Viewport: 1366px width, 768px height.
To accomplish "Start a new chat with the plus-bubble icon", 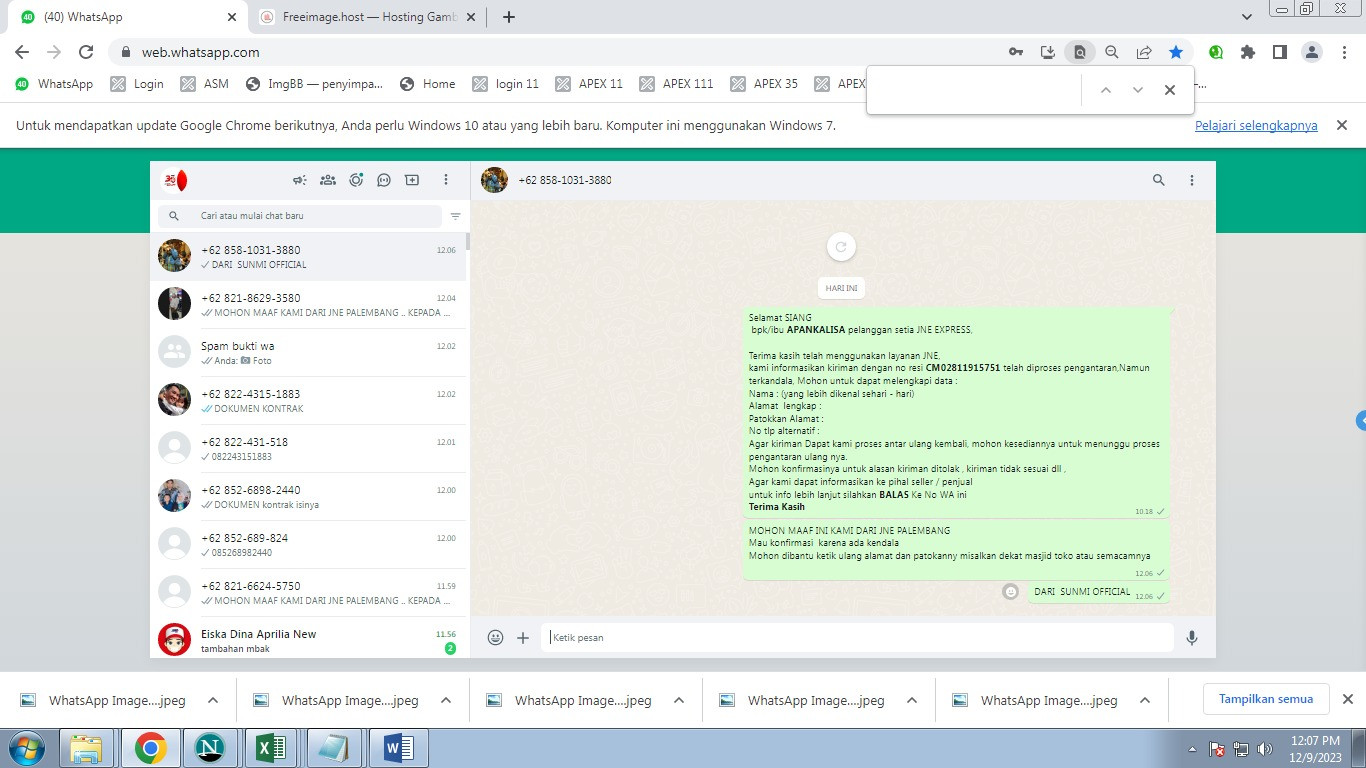I will 412,180.
